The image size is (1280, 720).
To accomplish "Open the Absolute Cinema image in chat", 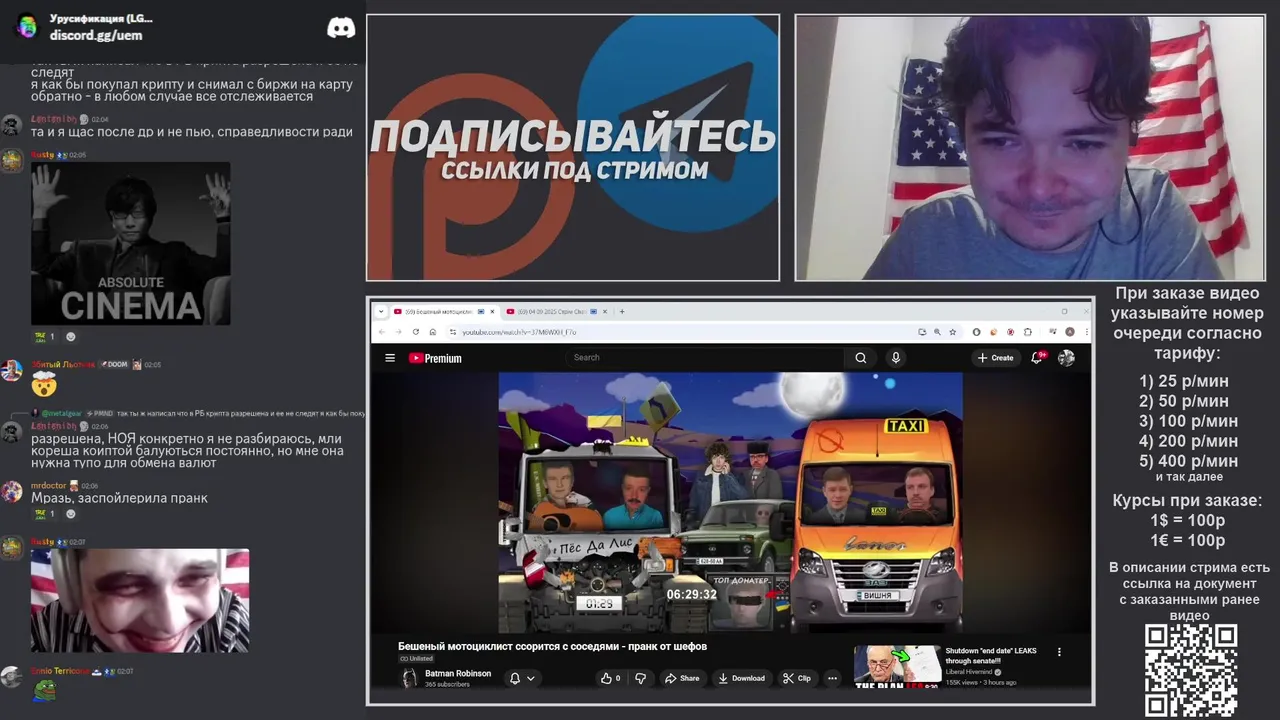I will coord(131,244).
